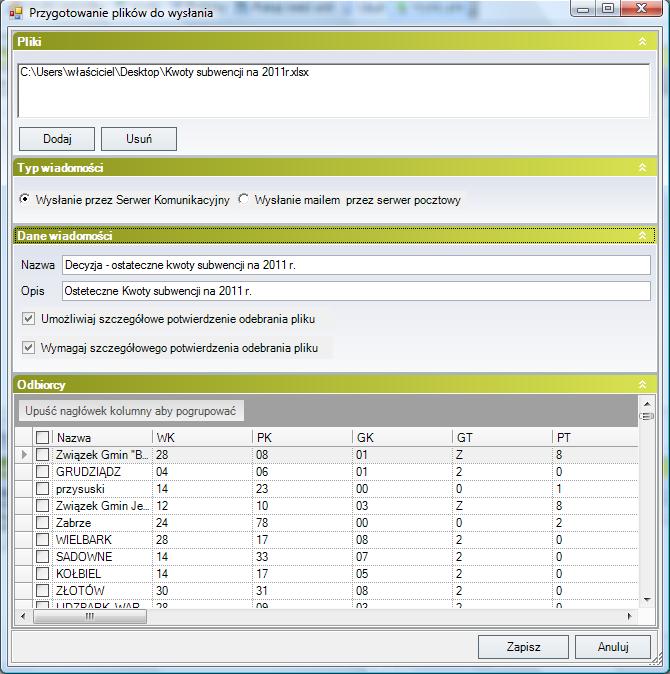Click the horizontal scrollbar thumb
The image size is (670, 674).
pos(90,616)
